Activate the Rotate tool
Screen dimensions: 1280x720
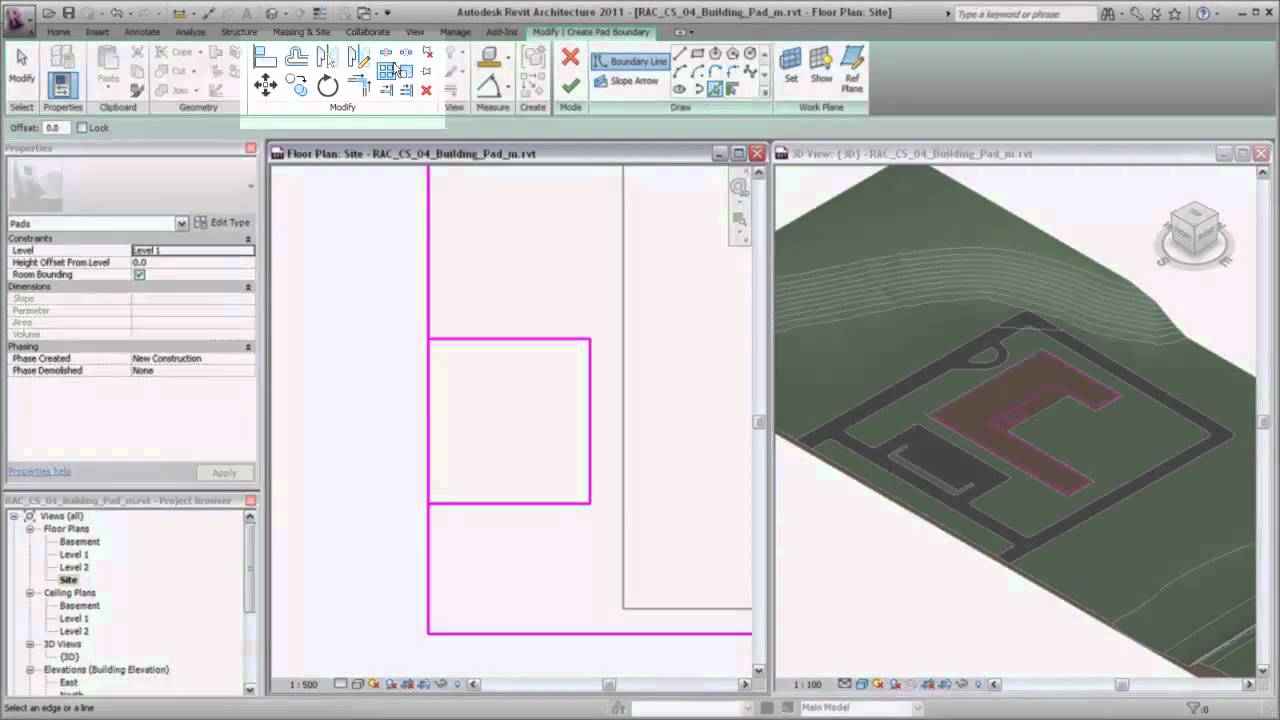[x=327, y=86]
